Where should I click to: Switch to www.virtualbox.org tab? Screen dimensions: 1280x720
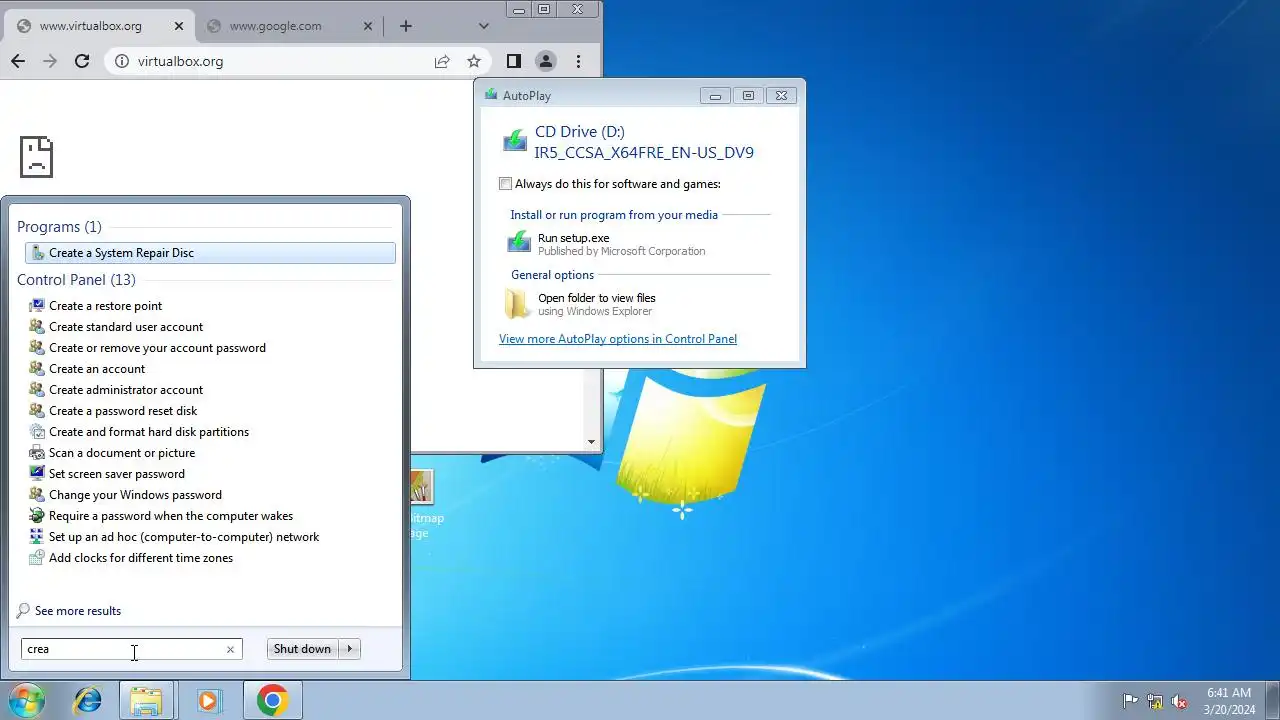point(91,26)
